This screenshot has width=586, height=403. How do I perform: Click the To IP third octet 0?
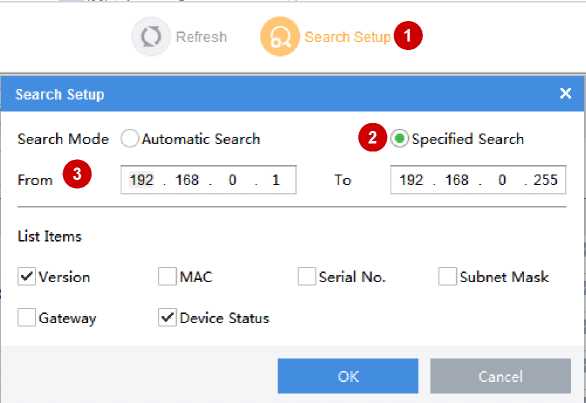click(x=502, y=180)
